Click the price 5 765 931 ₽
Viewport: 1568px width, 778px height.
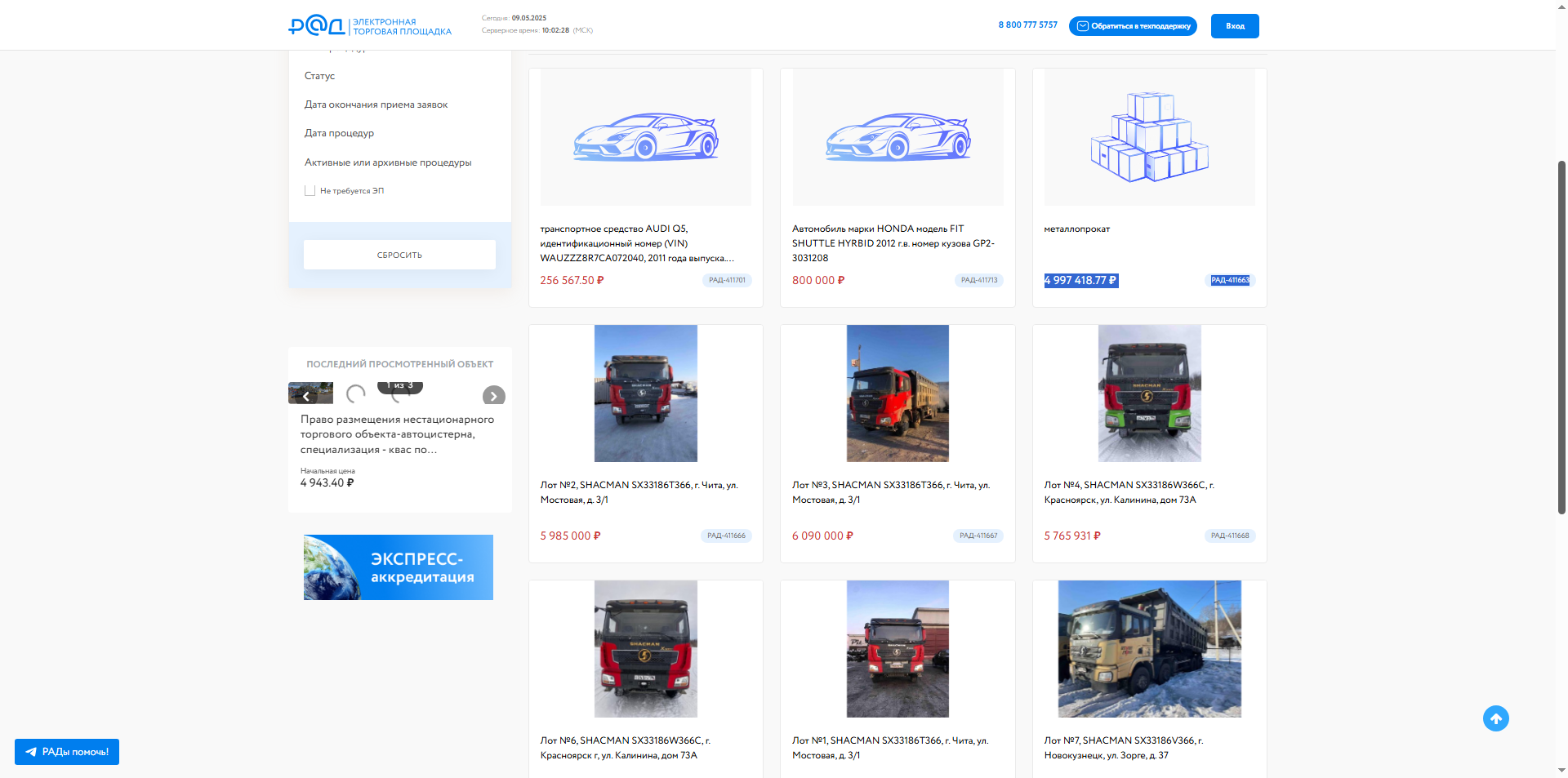[1072, 536]
